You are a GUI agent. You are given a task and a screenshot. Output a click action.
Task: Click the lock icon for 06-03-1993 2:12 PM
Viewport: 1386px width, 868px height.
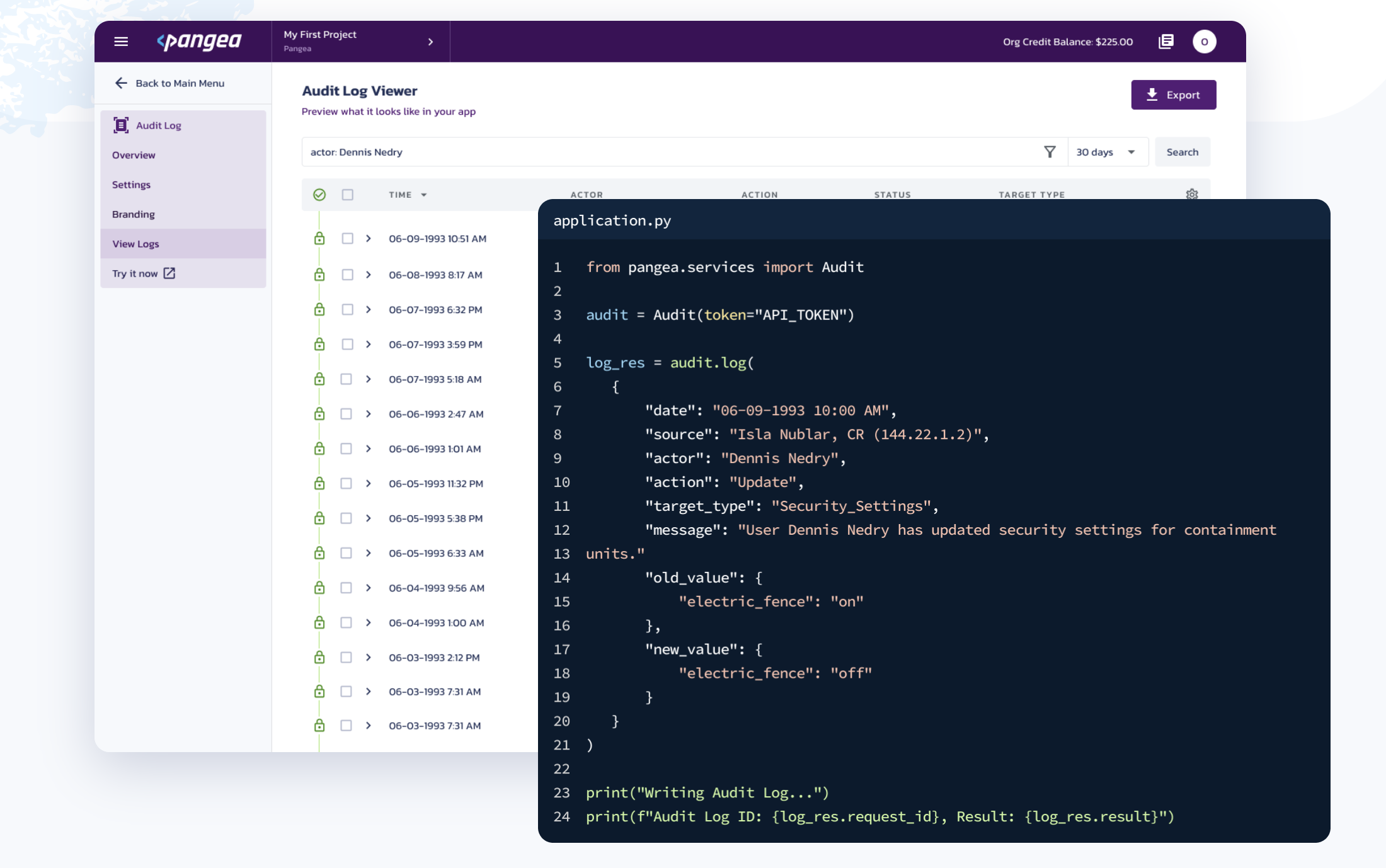(319, 657)
